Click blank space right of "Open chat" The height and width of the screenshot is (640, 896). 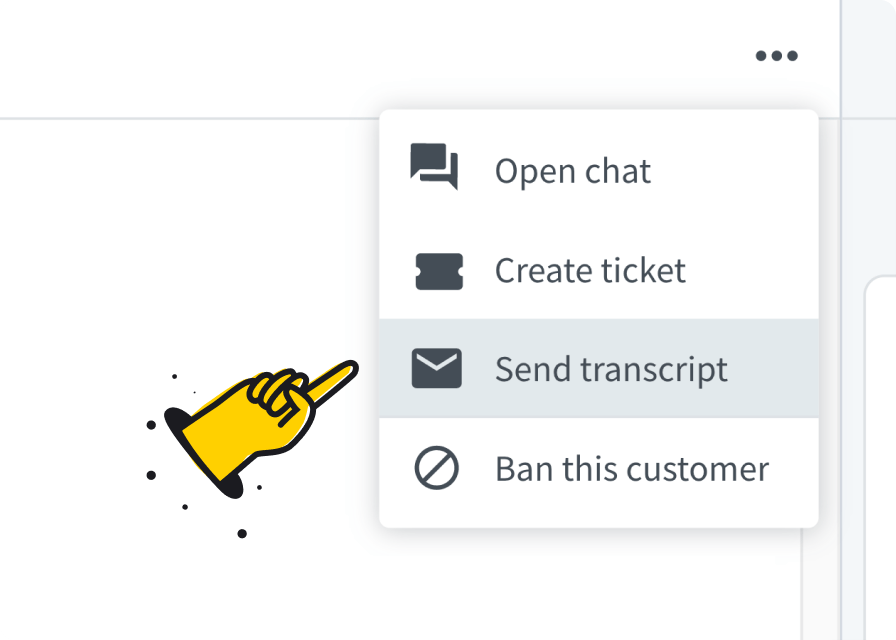coord(740,171)
